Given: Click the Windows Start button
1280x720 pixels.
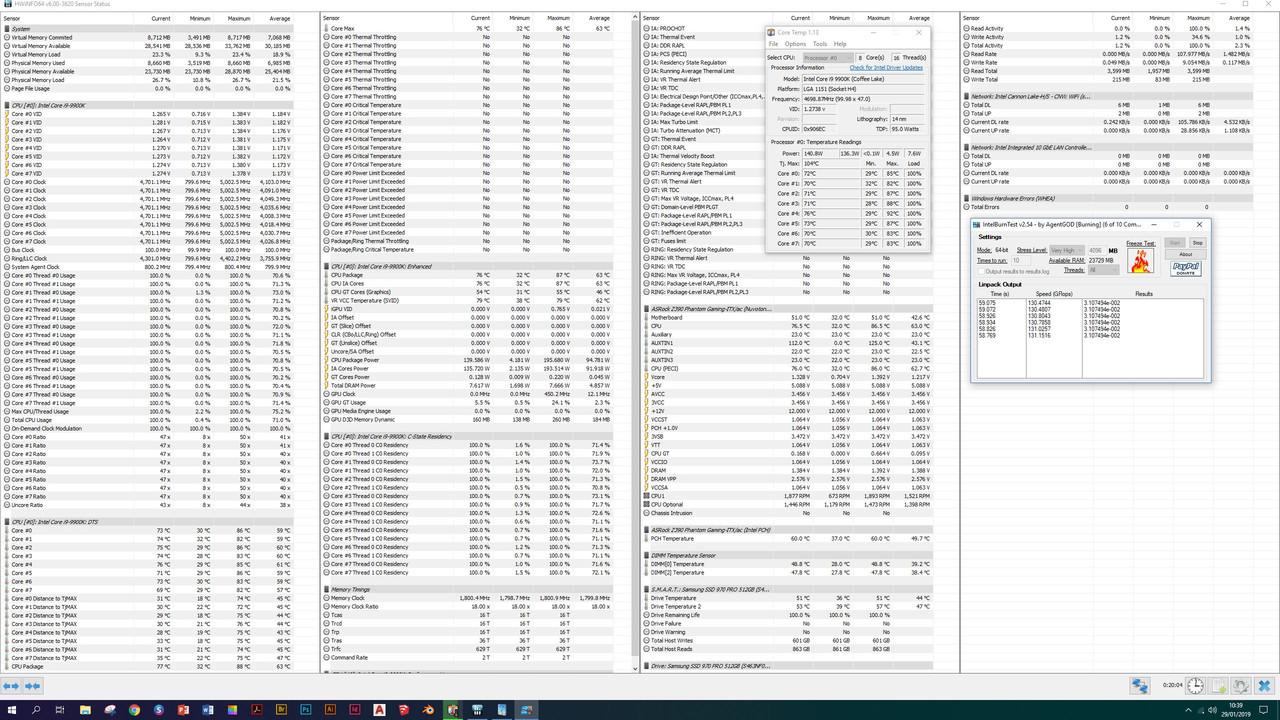Looking at the screenshot, I should click(x=12, y=710).
